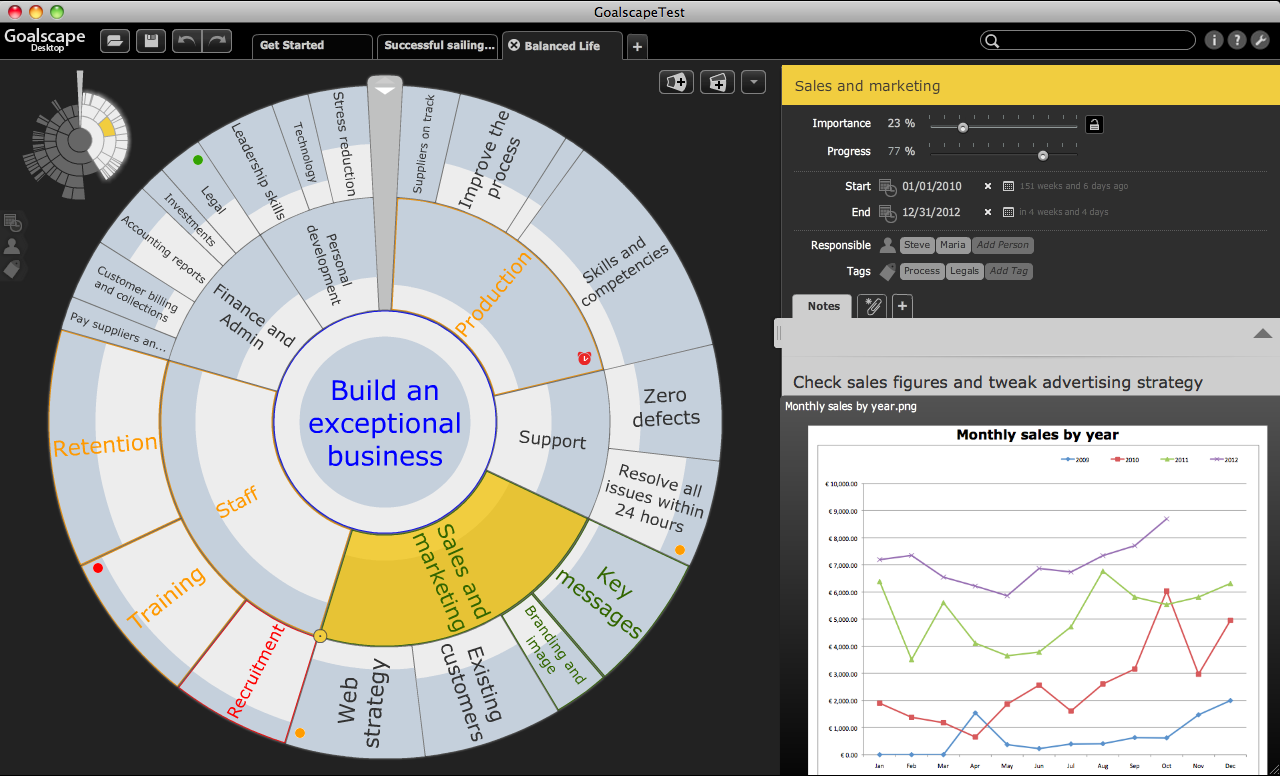Click Add Person in the Responsible row
Screen dimensions: 1280x776
[1003, 245]
